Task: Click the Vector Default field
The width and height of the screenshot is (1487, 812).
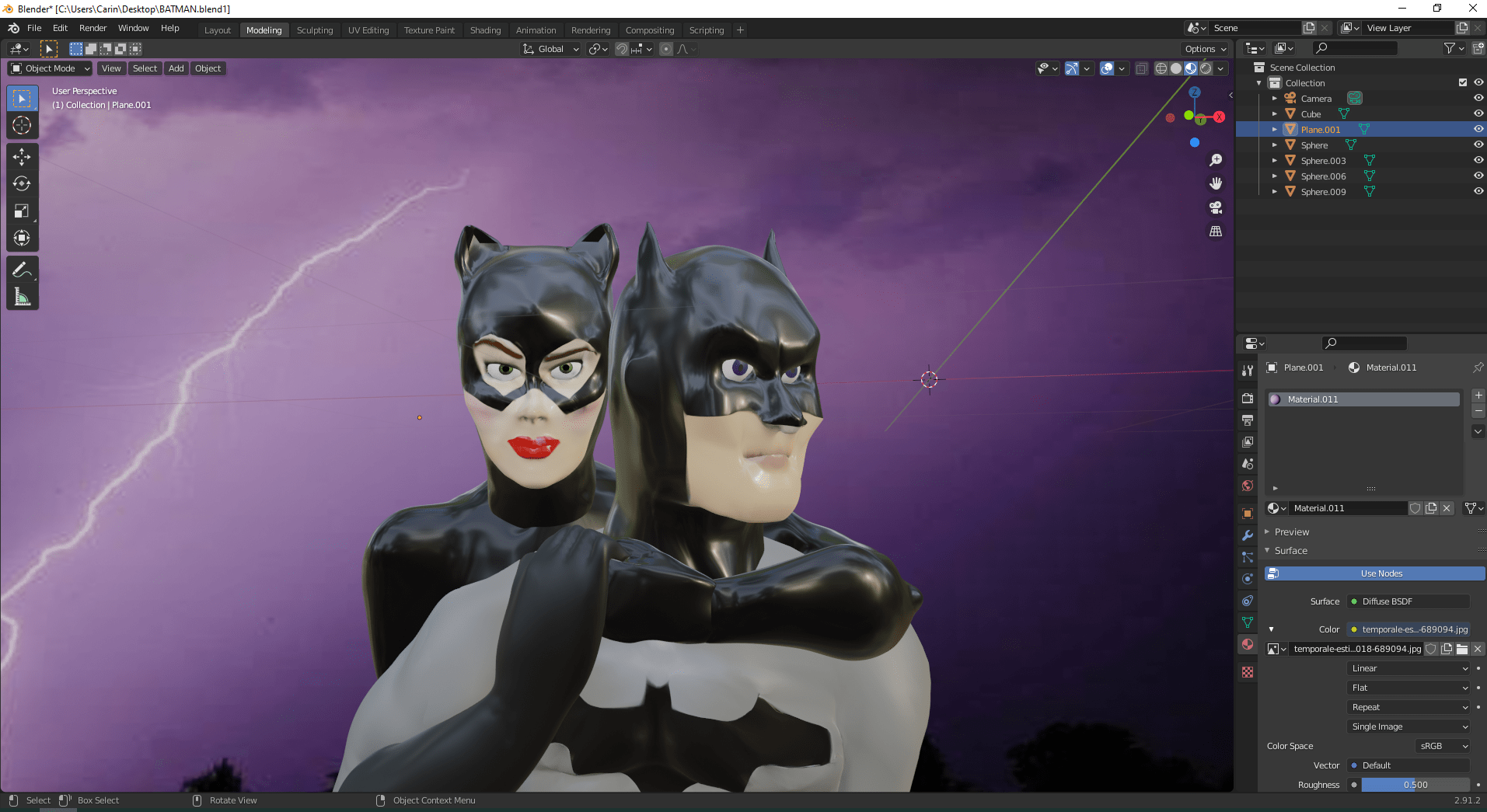Action: coord(1408,765)
